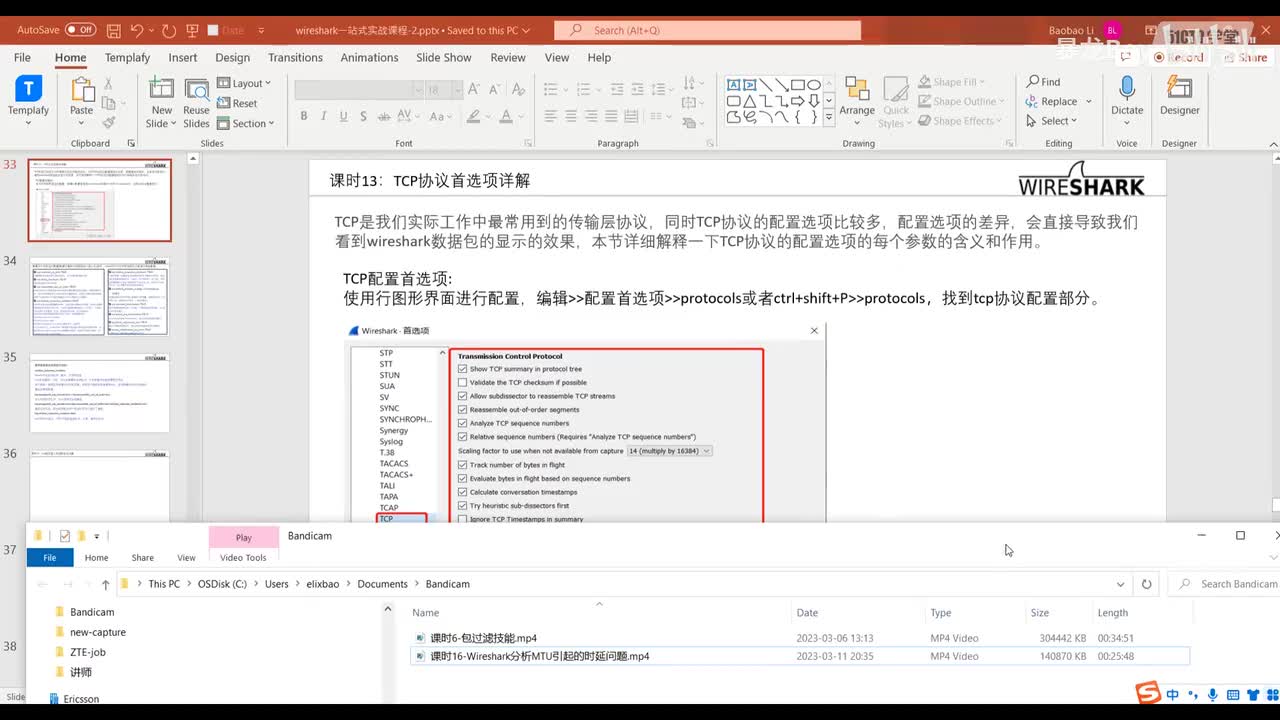The height and width of the screenshot is (720, 1280).
Task: Start Dictate microphone
Action: point(1127,95)
